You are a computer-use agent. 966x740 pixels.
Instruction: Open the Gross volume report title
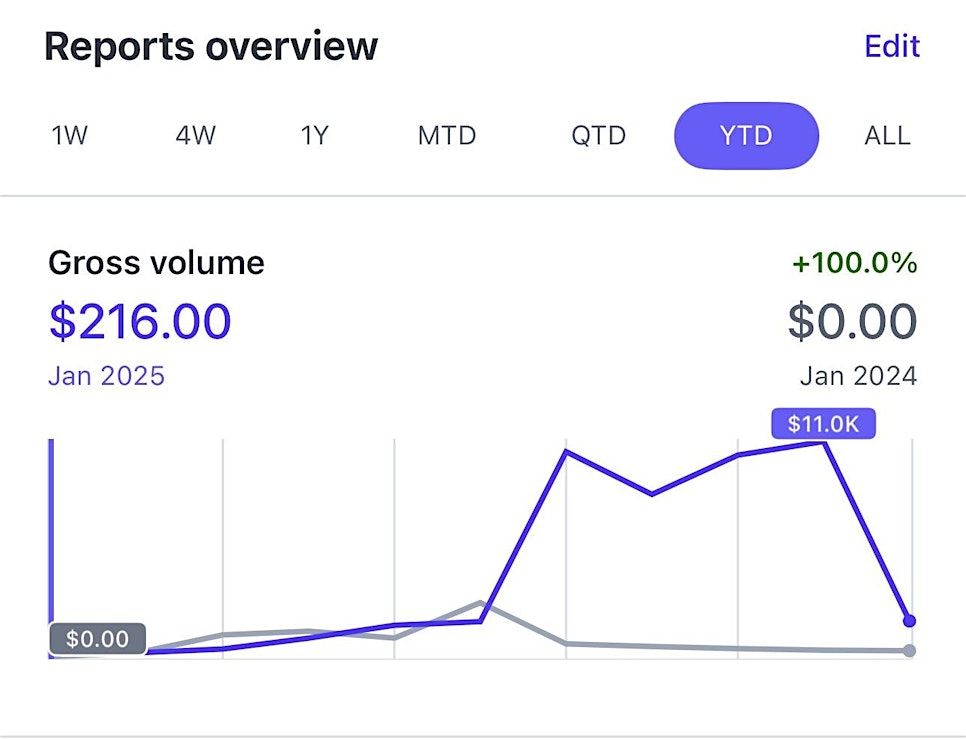tap(156, 263)
